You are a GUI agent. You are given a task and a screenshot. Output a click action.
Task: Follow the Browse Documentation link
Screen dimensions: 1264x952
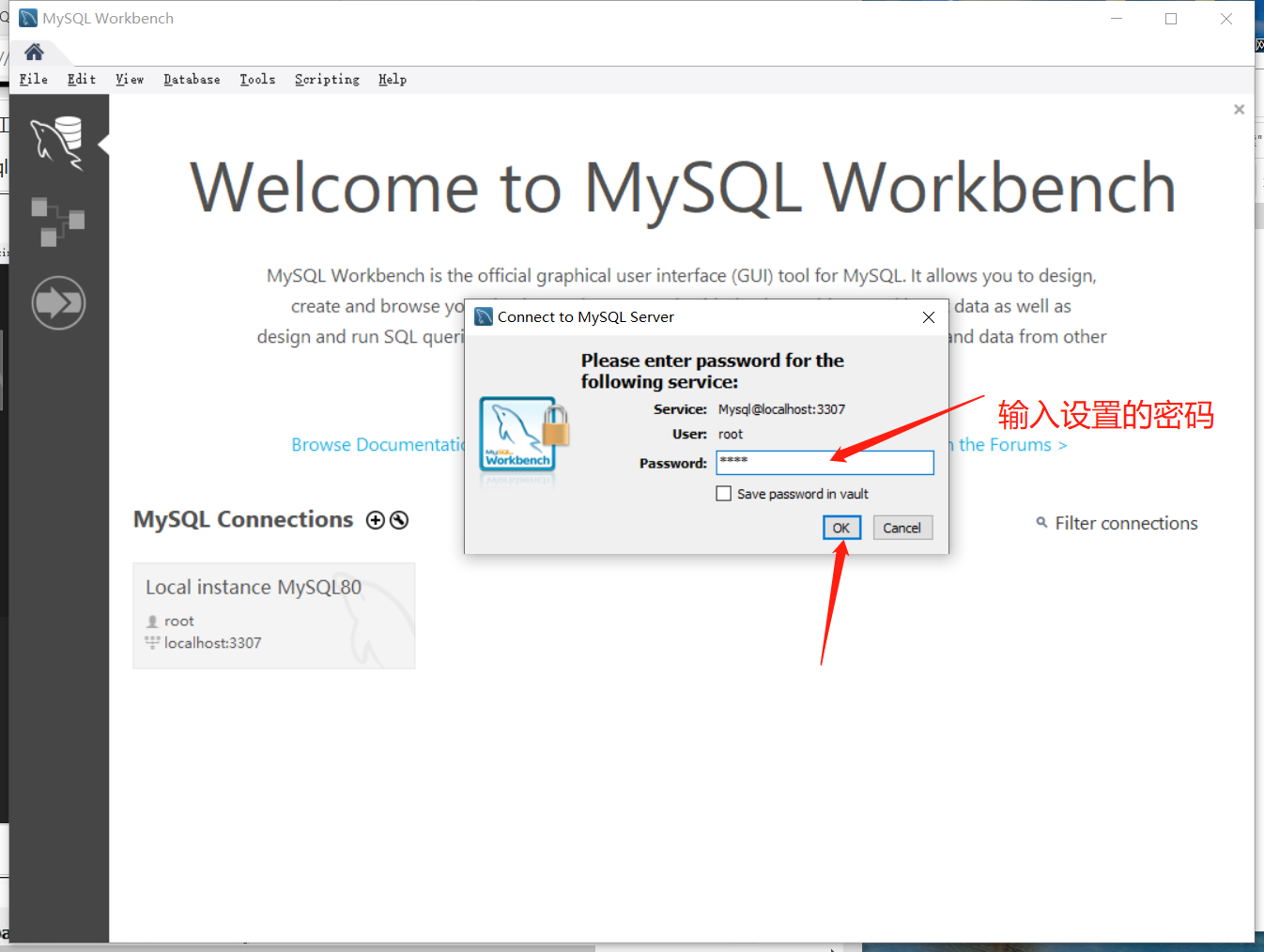[378, 445]
